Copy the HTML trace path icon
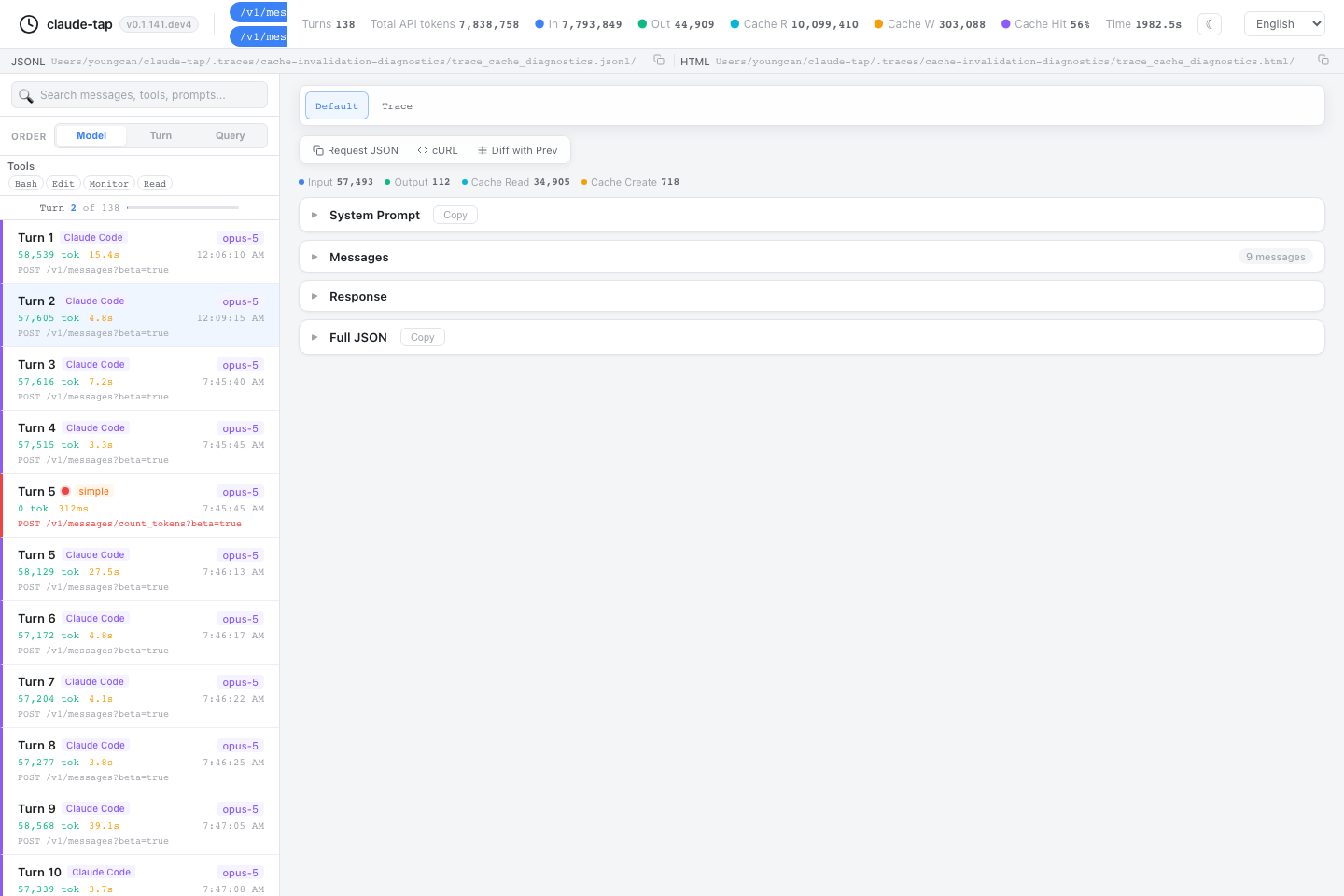 pyautogui.click(x=1323, y=60)
